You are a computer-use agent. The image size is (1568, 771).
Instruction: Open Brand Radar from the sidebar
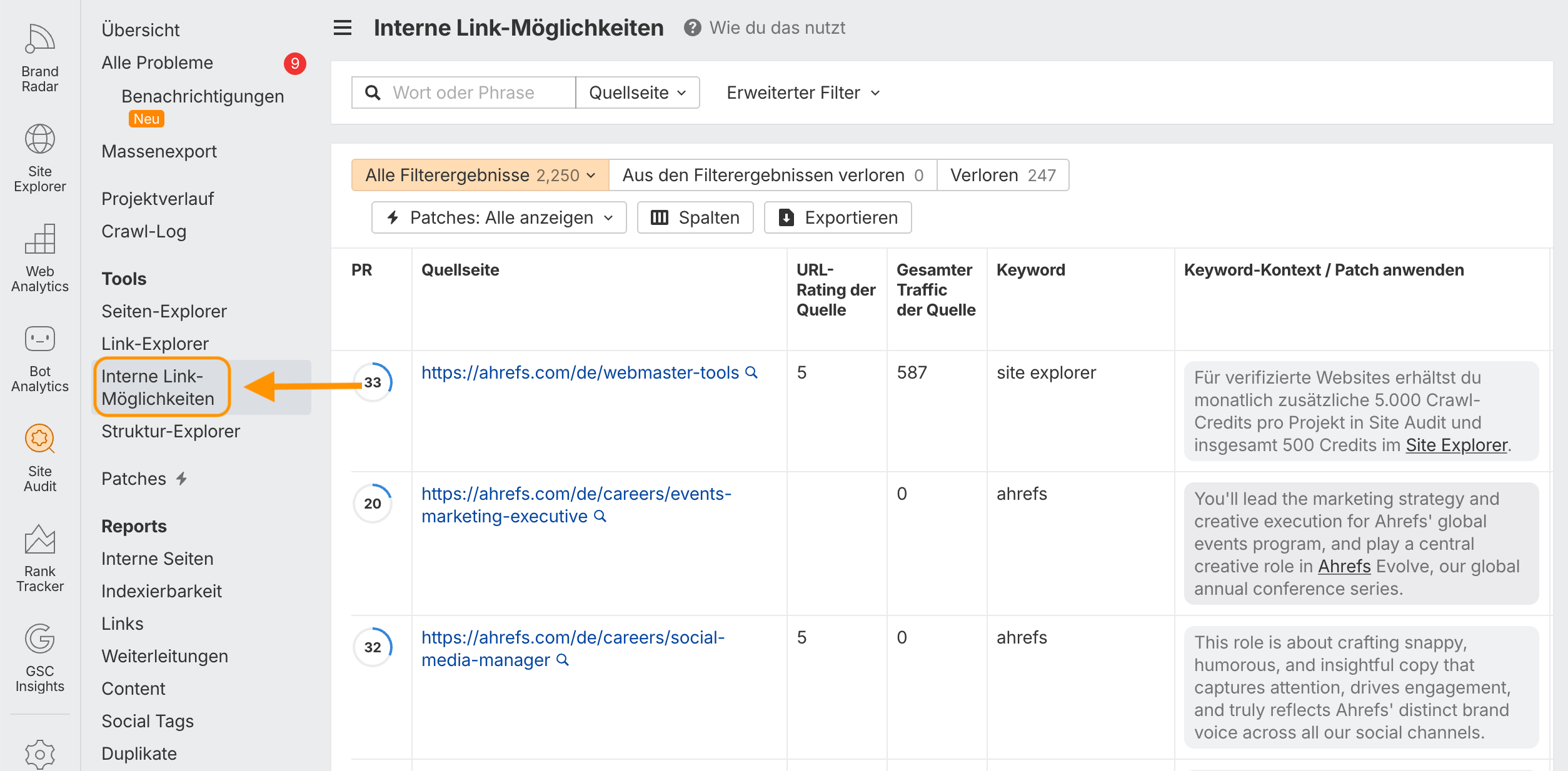tap(40, 58)
